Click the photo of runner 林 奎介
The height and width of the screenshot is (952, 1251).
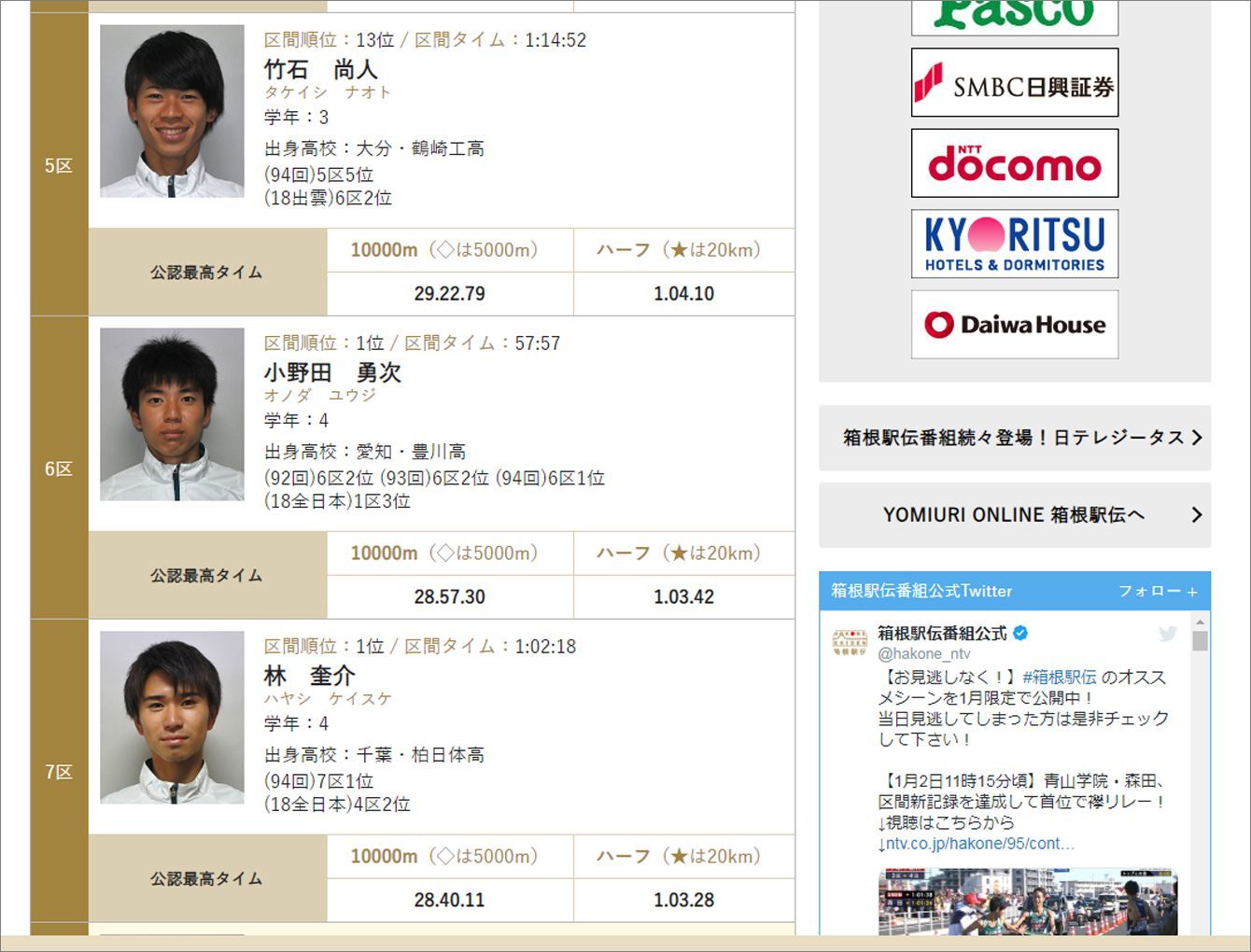172,718
